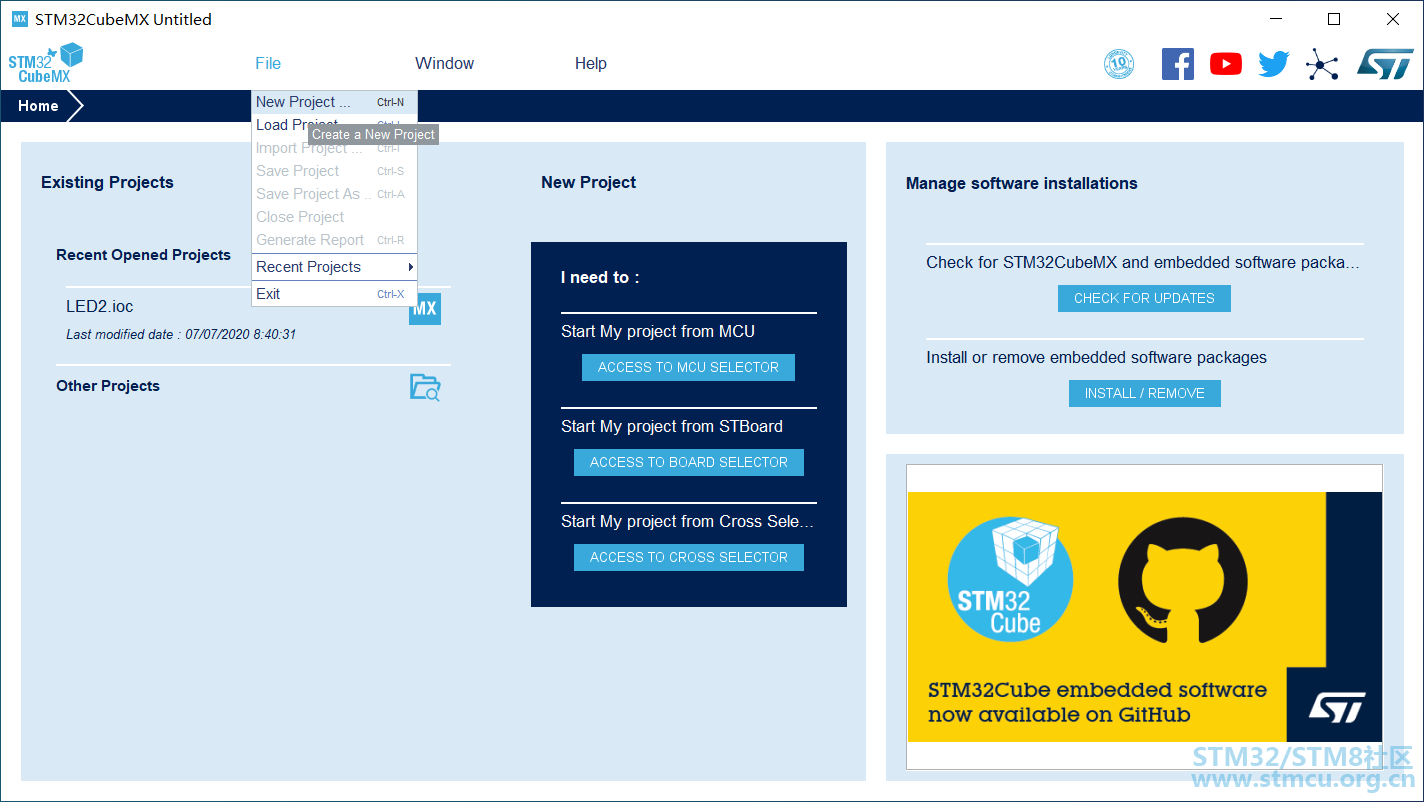Choose Load Project in the File menu
The width and height of the screenshot is (1424, 802).
334,125
